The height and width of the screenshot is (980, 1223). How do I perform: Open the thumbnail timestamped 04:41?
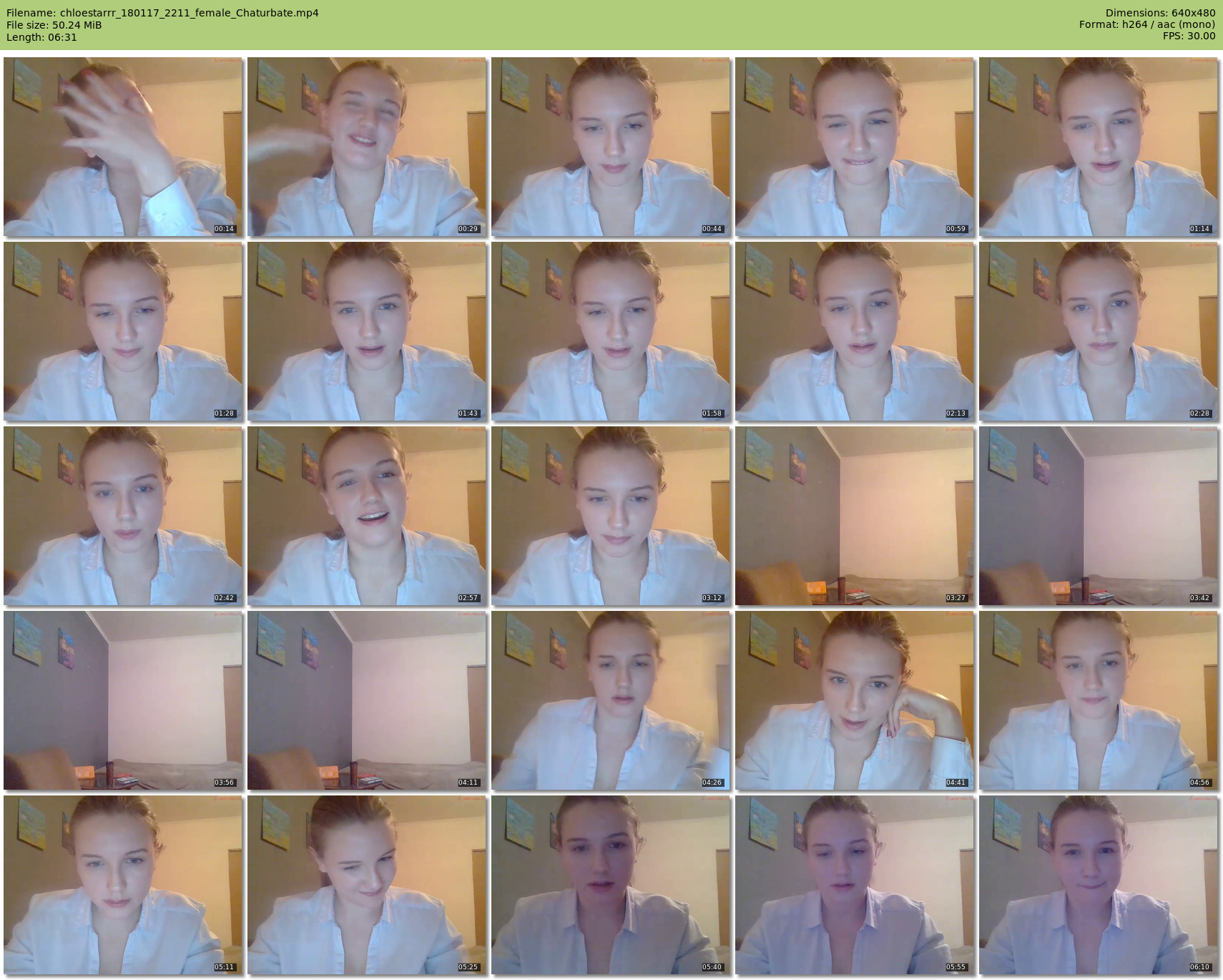[854, 700]
